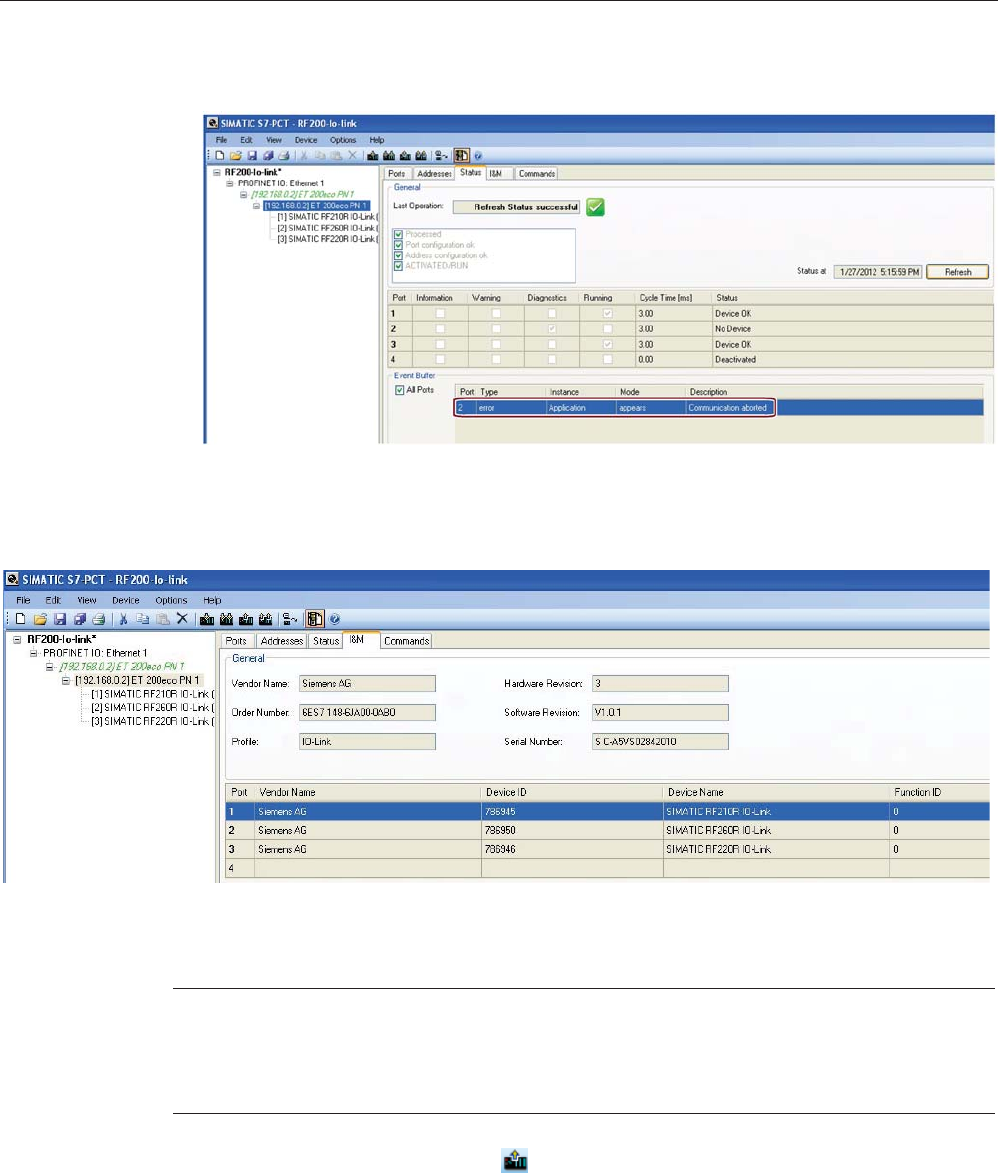998x1173 pixels.
Task: Collapse RF200-Io-link root in Status-tab window tree
Action: [x=217, y=172]
